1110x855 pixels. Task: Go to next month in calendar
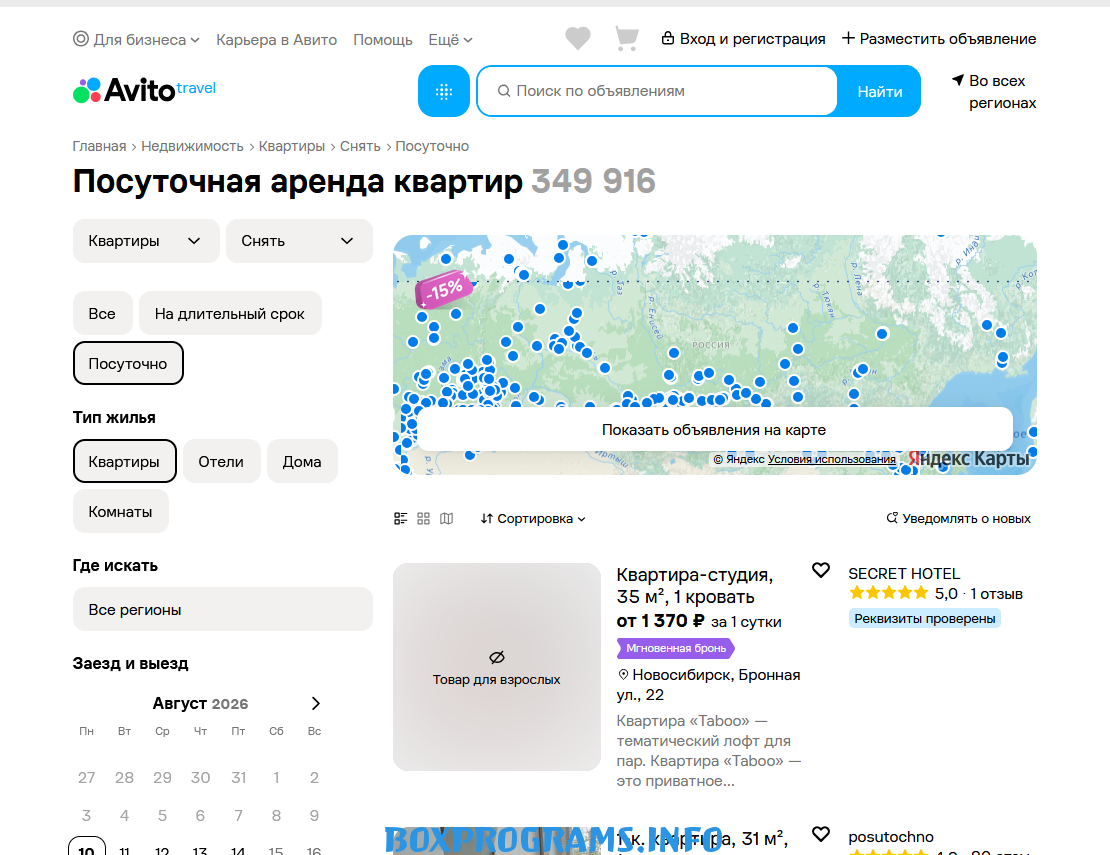316,704
